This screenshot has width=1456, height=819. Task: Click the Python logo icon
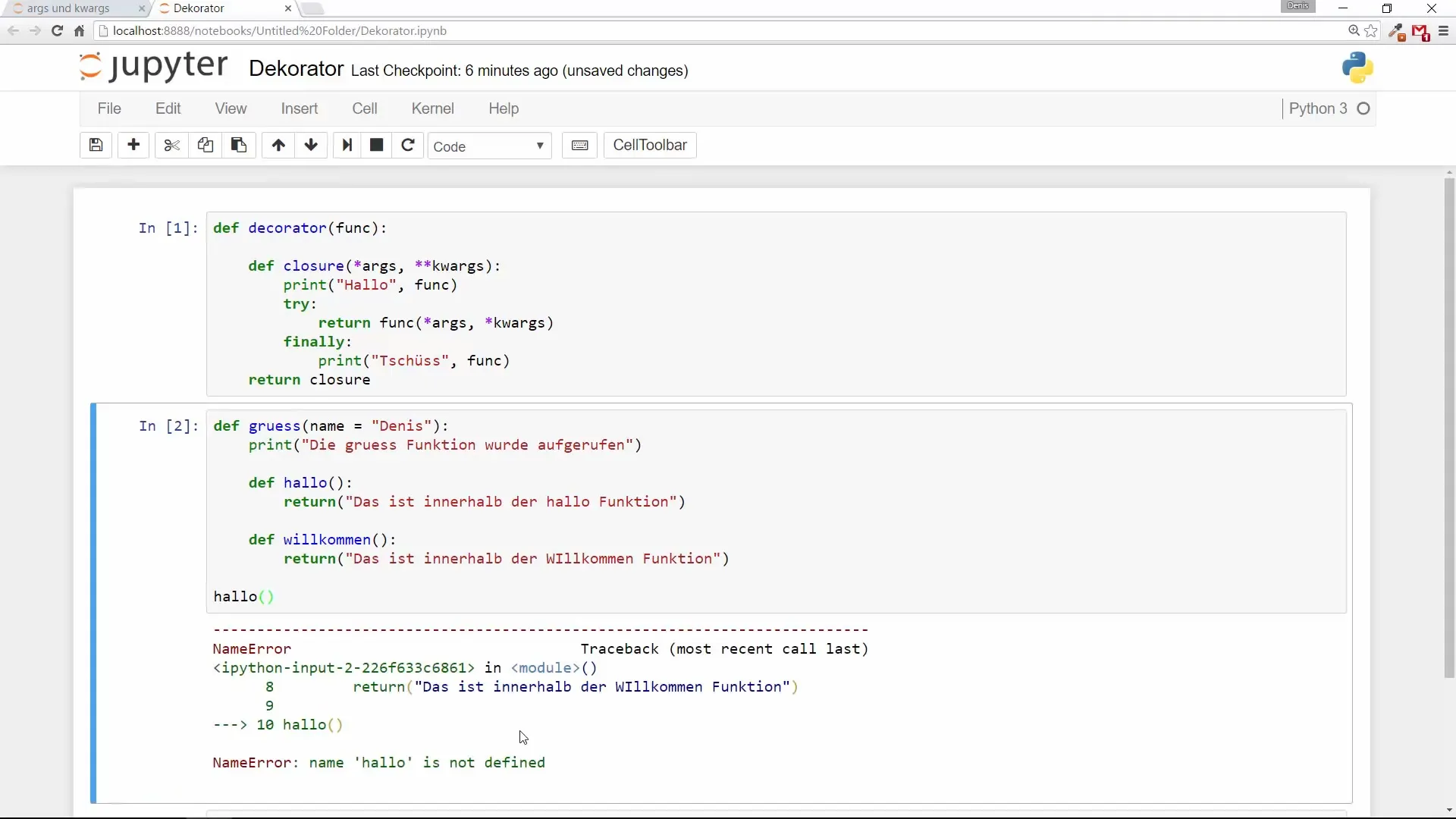coord(1357,68)
